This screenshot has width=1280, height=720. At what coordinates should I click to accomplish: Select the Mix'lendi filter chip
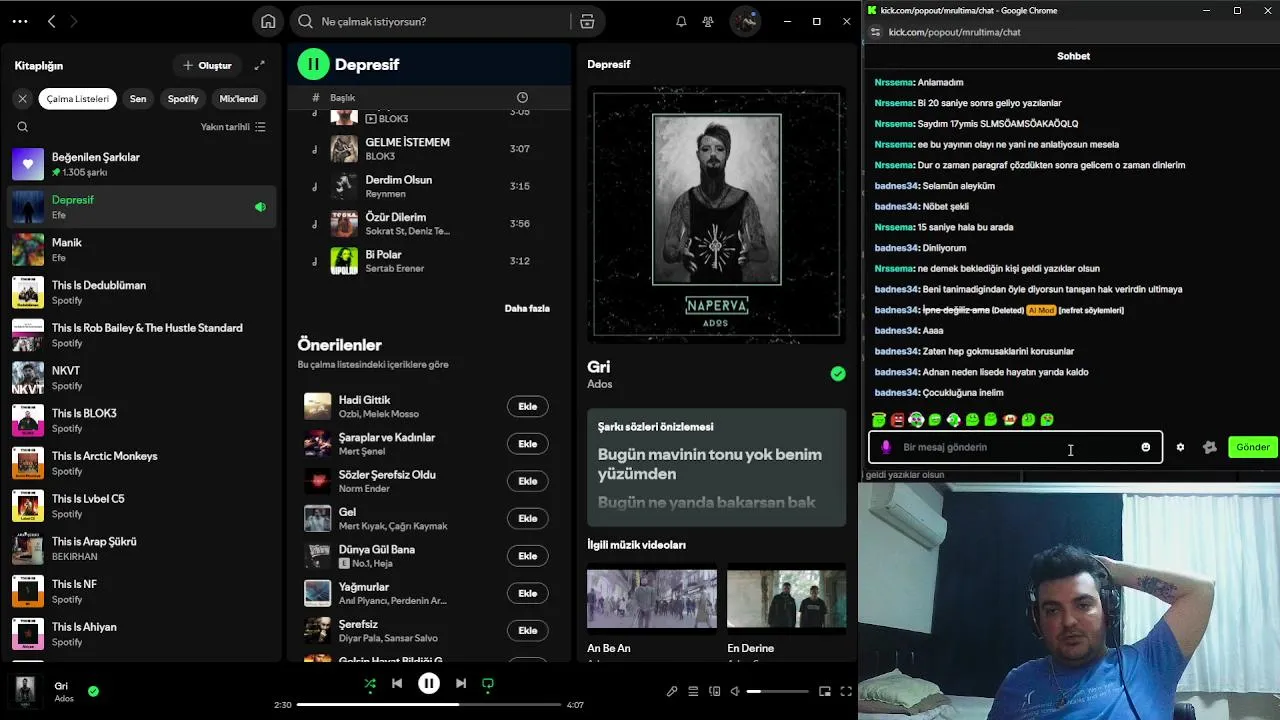click(239, 99)
